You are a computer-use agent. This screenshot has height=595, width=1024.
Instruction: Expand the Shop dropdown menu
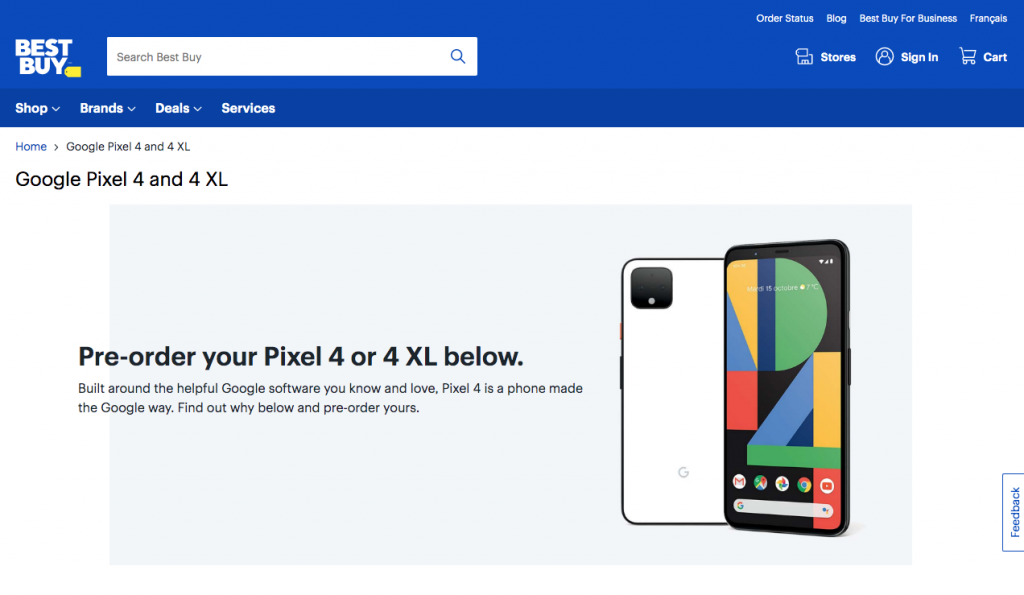[x=37, y=108]
